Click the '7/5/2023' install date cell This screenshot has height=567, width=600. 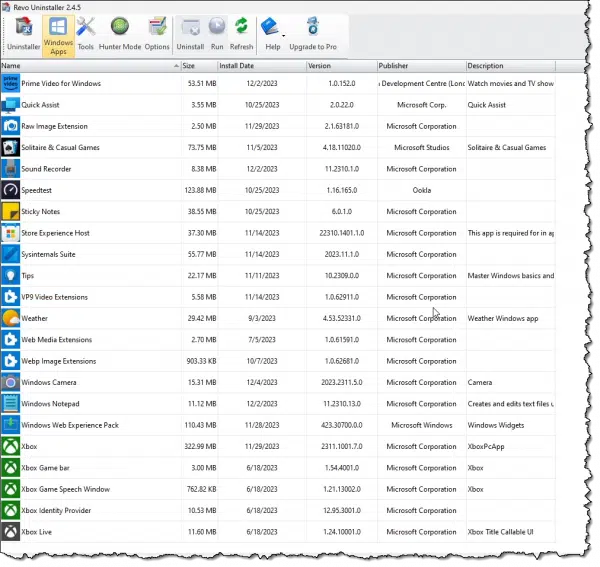coord(262,340)
